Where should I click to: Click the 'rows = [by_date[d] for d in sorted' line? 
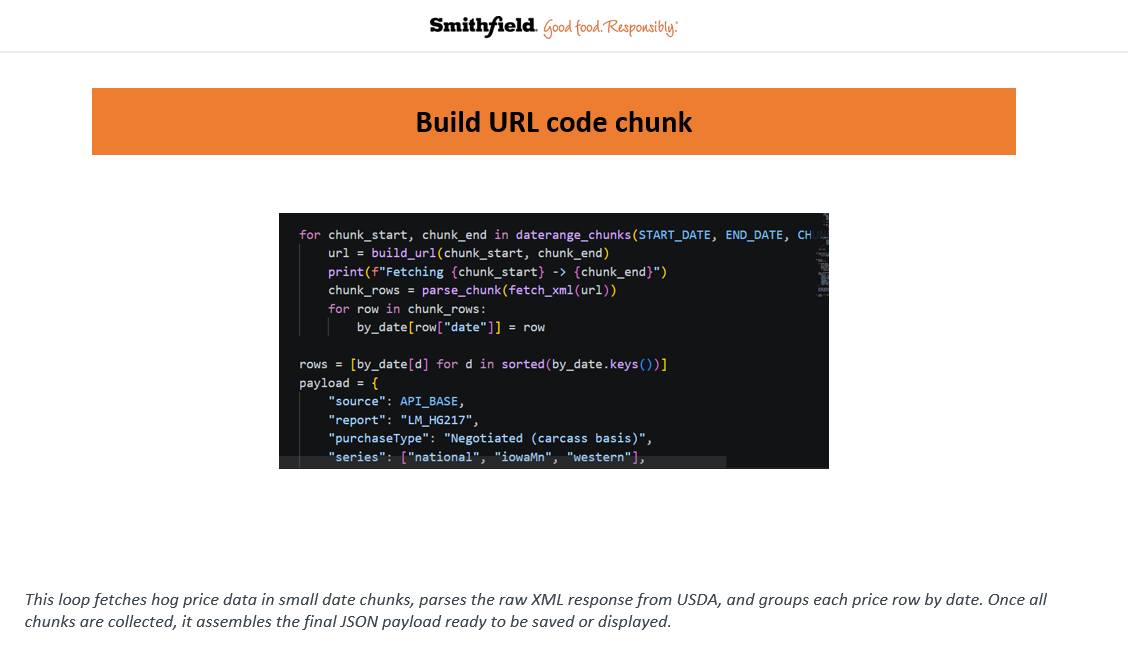483,365
